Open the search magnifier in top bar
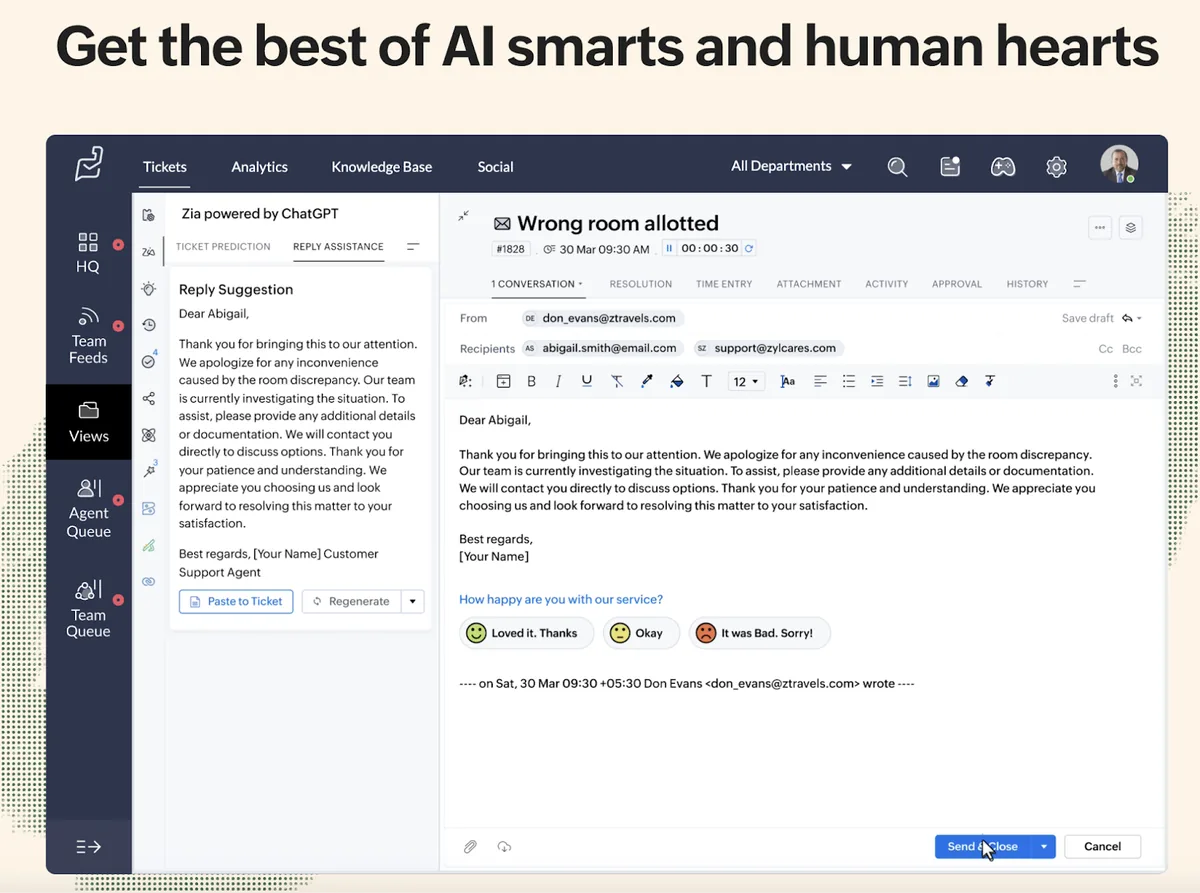Screen dimensions: 1200x893 (897, 167)
